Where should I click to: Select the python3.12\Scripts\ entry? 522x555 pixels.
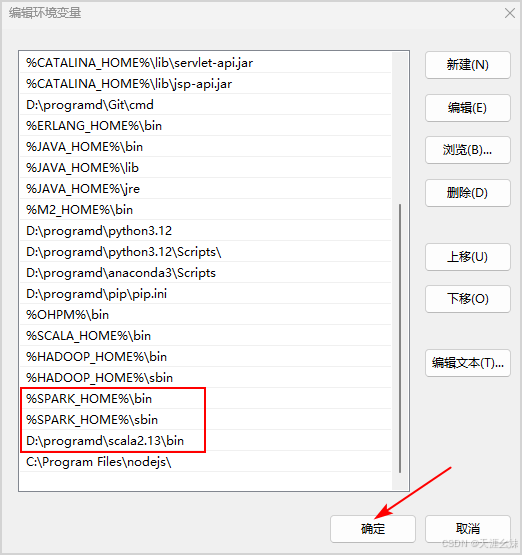206,252
